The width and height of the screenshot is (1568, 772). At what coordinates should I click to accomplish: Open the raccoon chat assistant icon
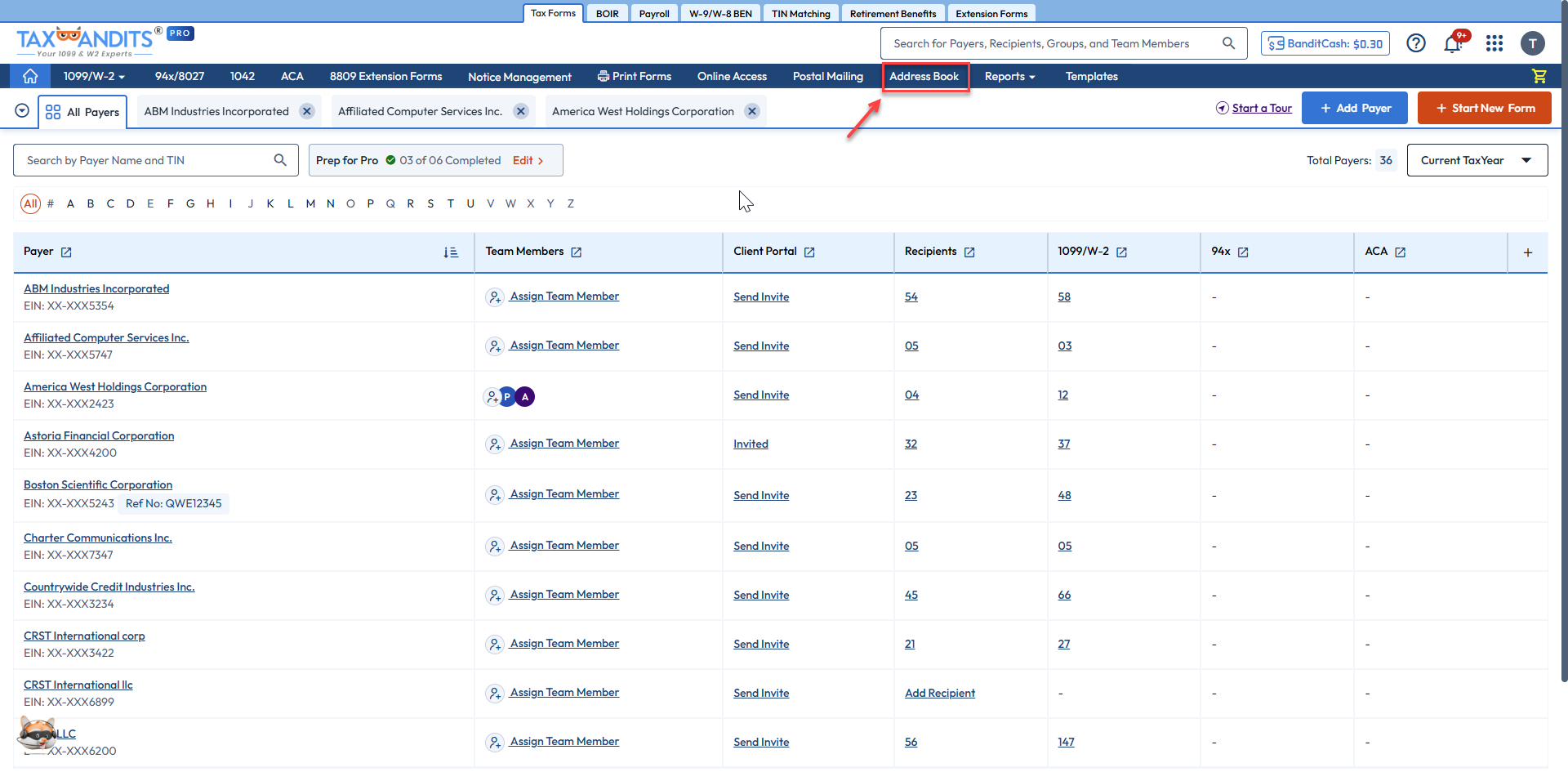tap(37, 734)
